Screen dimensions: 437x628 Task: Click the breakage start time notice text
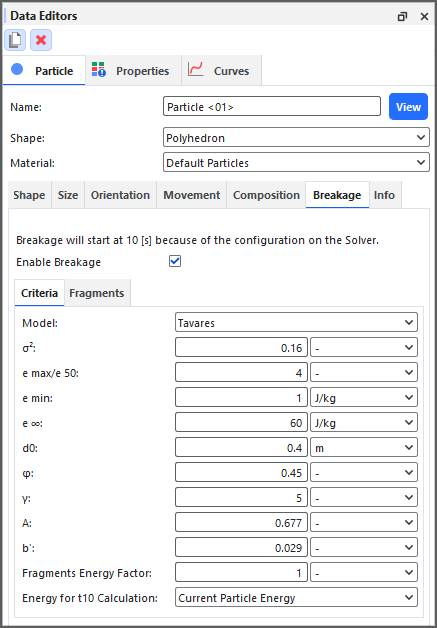tap(197, 240)
